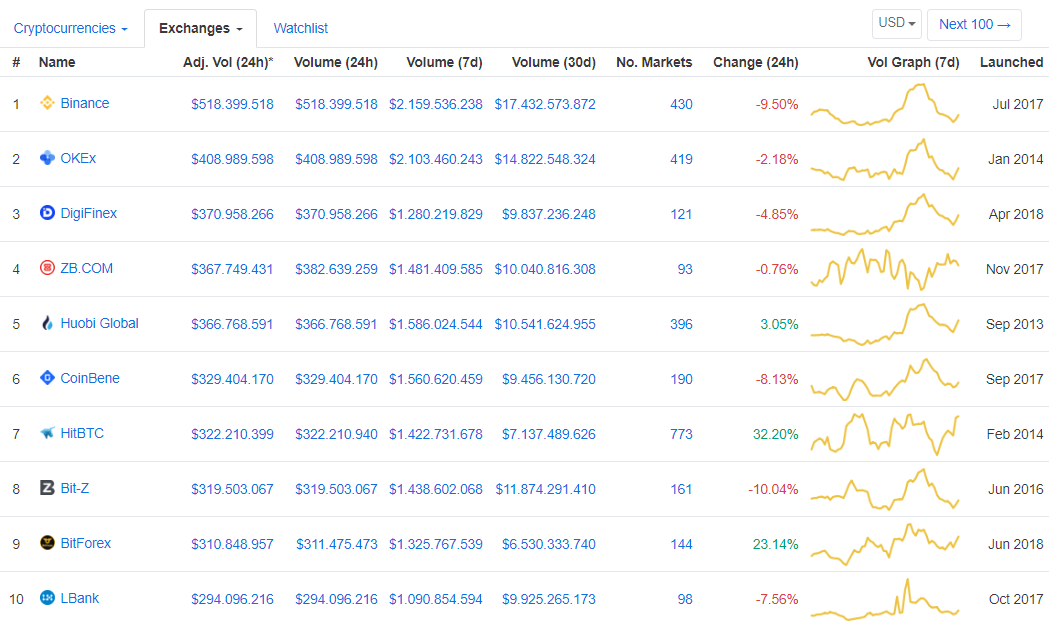Open the LBank exchange link
This screenshot has height=621, width=1060.
tap(79, 598)
